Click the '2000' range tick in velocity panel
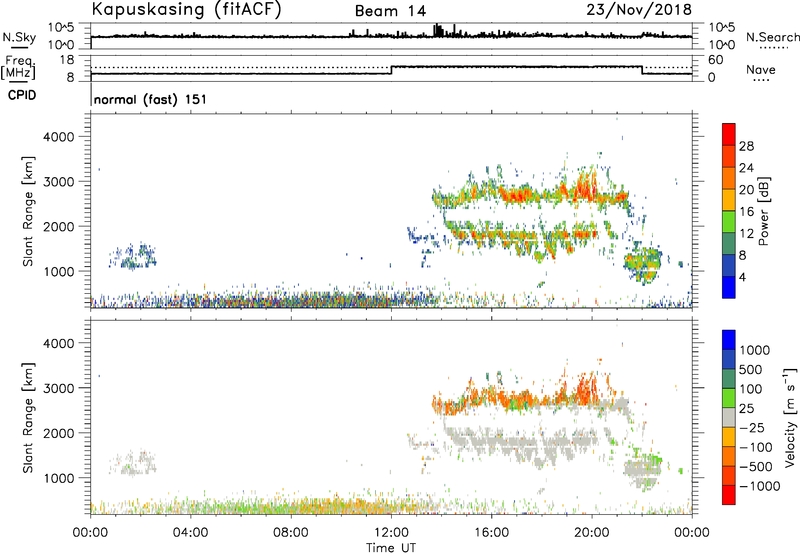 coord(59,433)
